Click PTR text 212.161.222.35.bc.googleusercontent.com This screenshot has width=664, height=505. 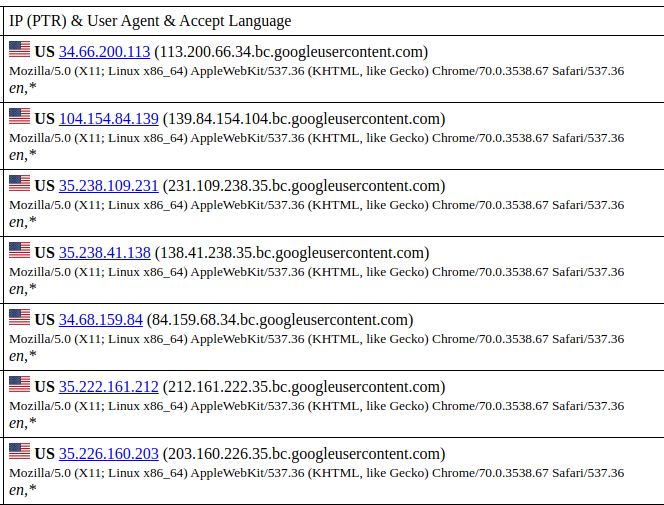click(304, 387)
